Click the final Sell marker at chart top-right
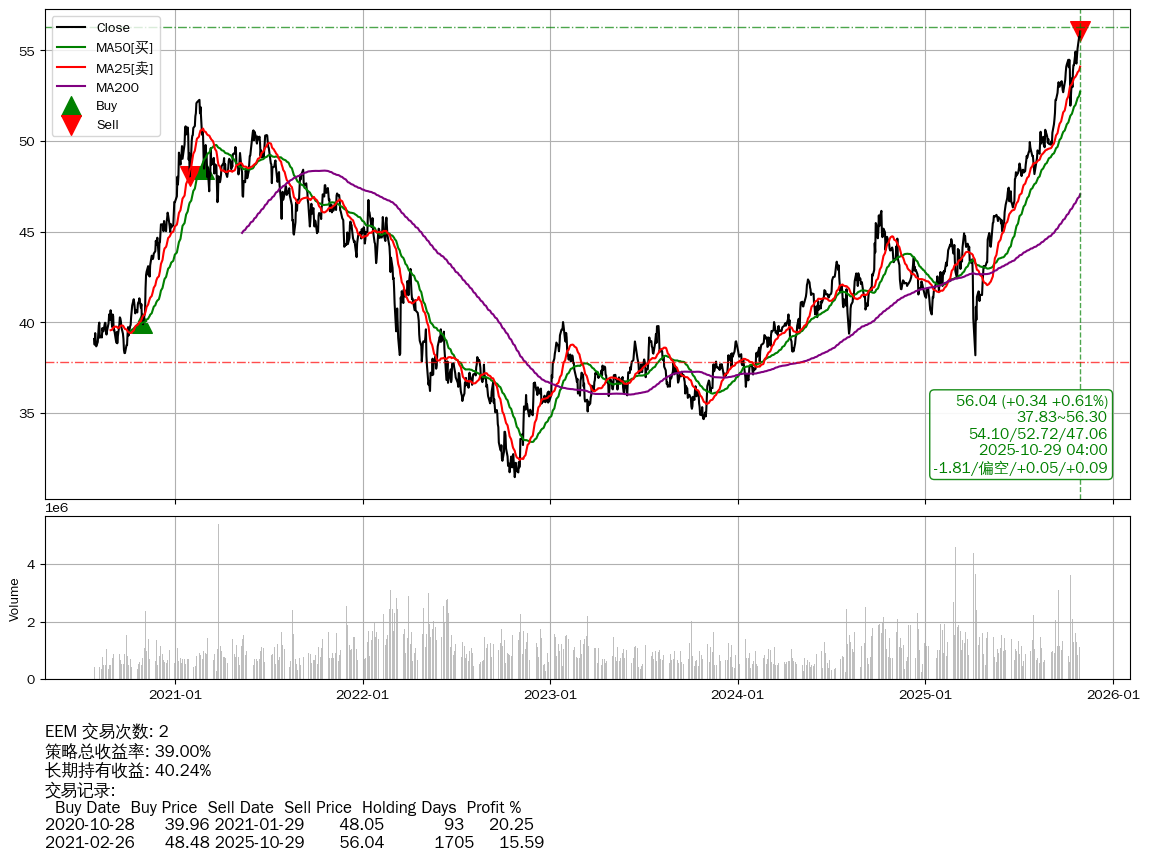Viewport: 1149px width, 860px height. 1080,31
